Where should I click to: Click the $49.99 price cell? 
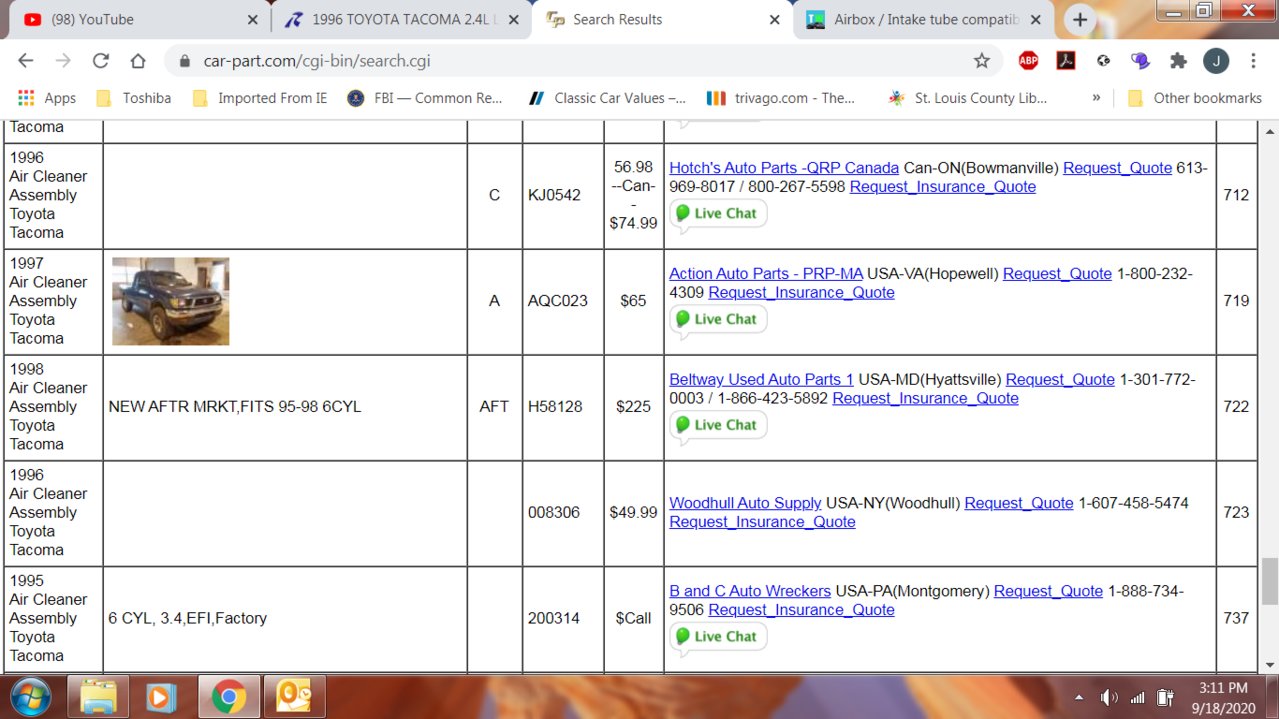point(633,513)
